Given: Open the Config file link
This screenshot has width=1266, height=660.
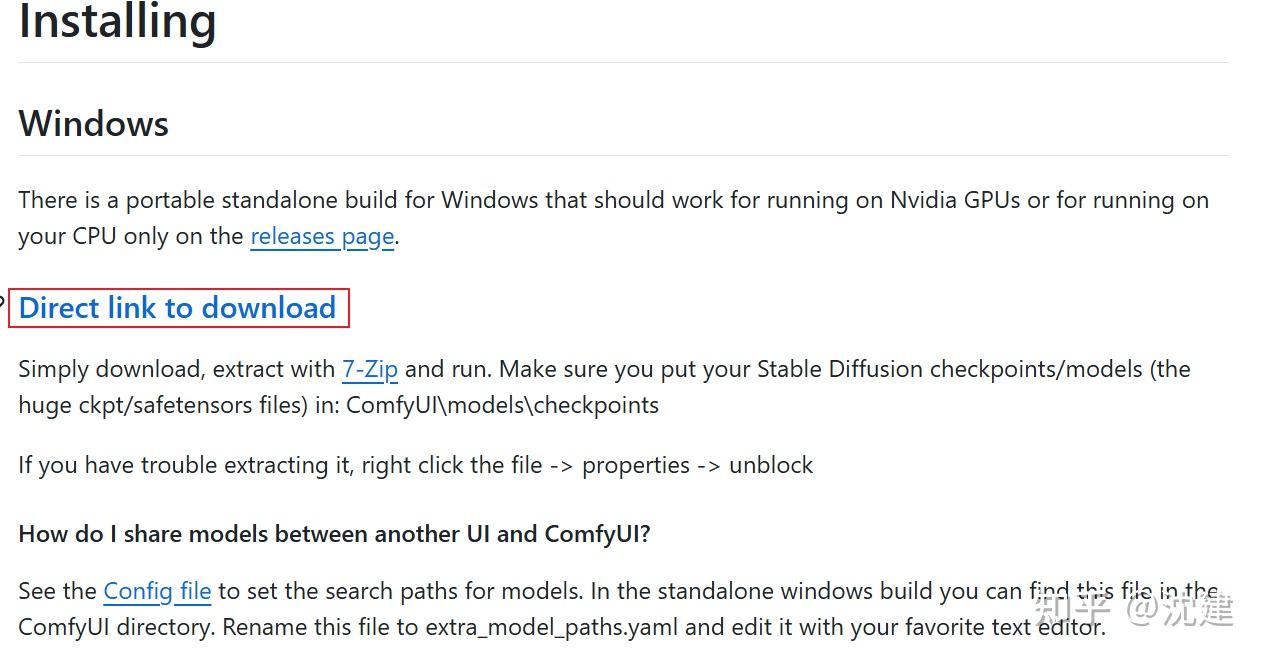Looking at the screenshot, I should tap(157, 592).
